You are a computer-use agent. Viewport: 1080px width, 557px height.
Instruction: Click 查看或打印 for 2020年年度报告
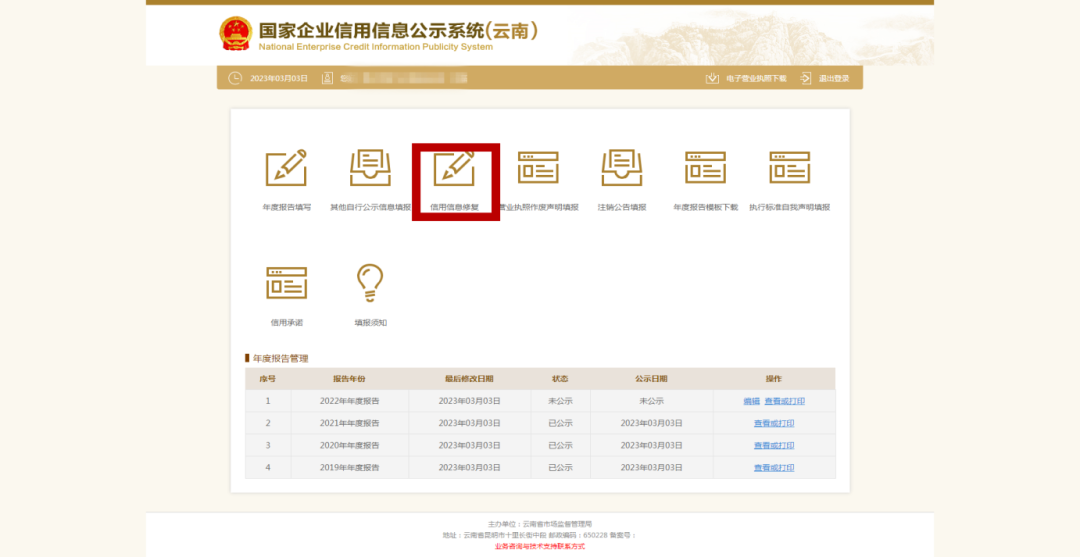[774, 445]
